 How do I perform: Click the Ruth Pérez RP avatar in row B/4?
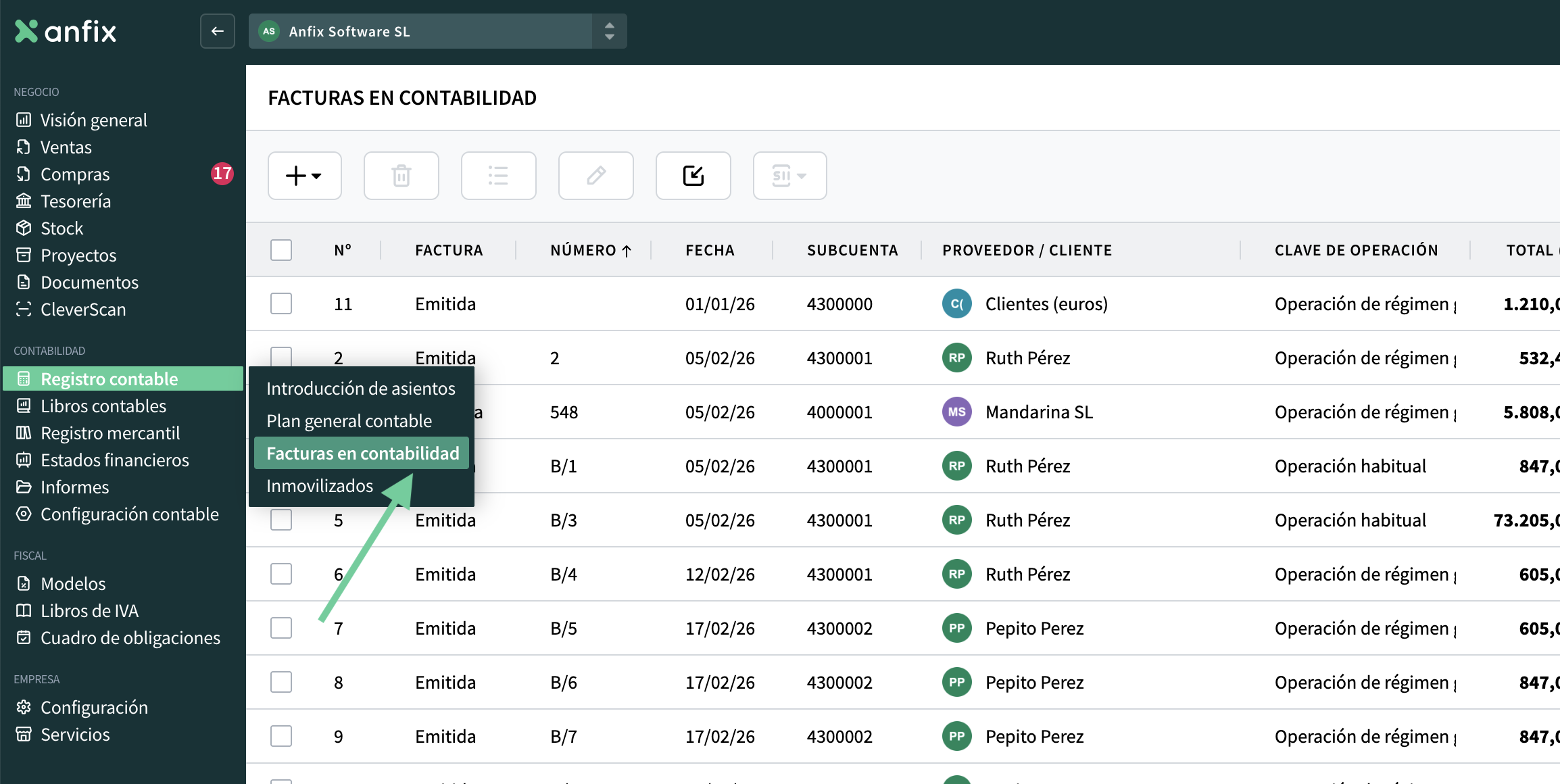click(x=956, y=574)
